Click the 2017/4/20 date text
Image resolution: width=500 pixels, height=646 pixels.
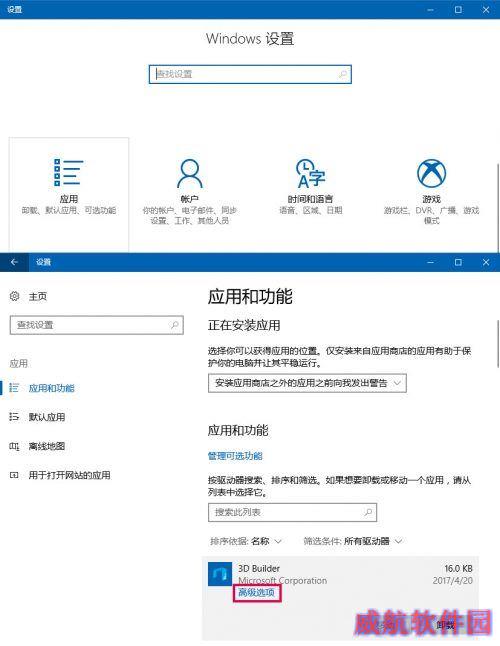(453, 580)
